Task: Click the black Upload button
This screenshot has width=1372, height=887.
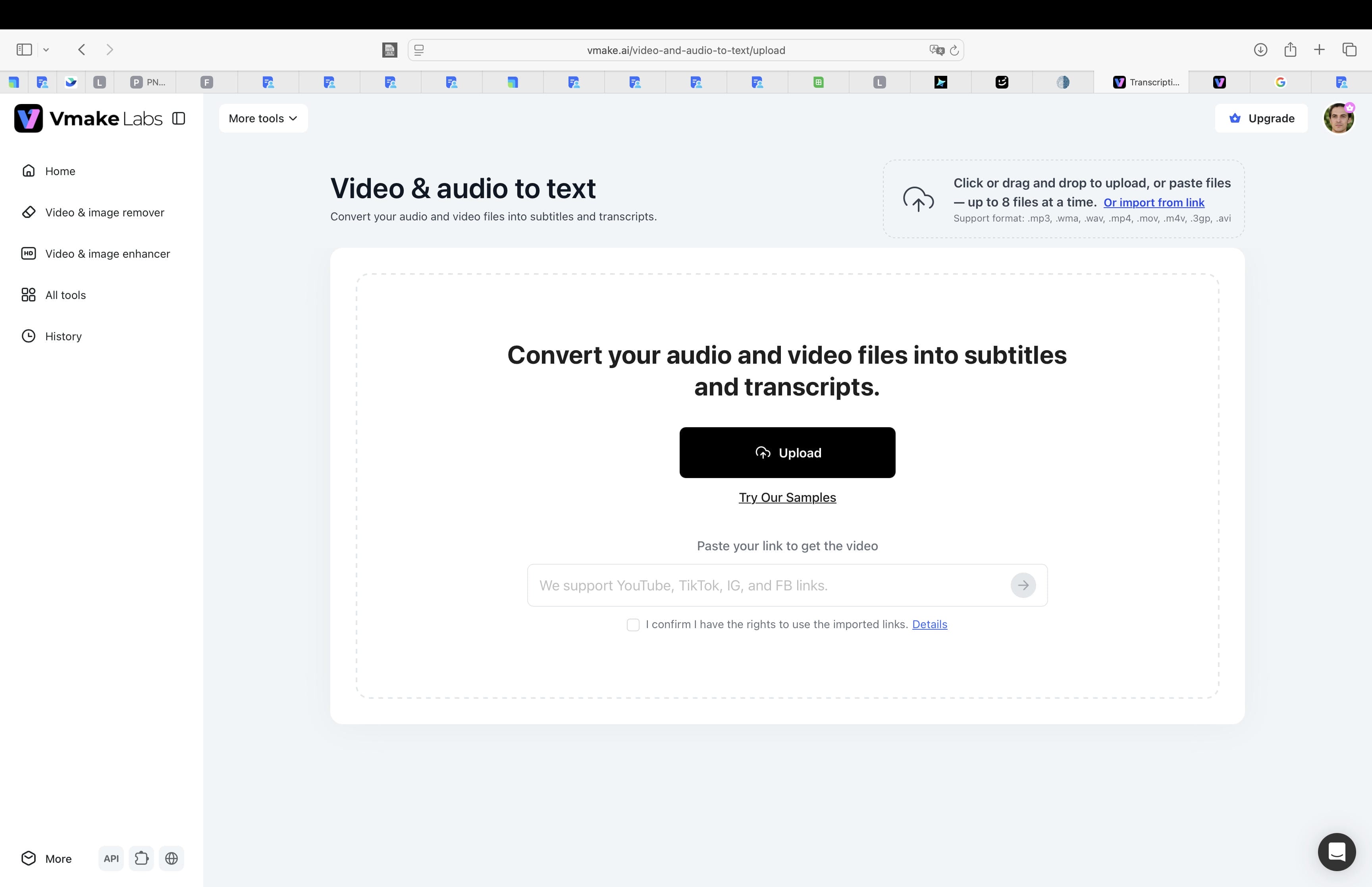Action: [787, 453]
